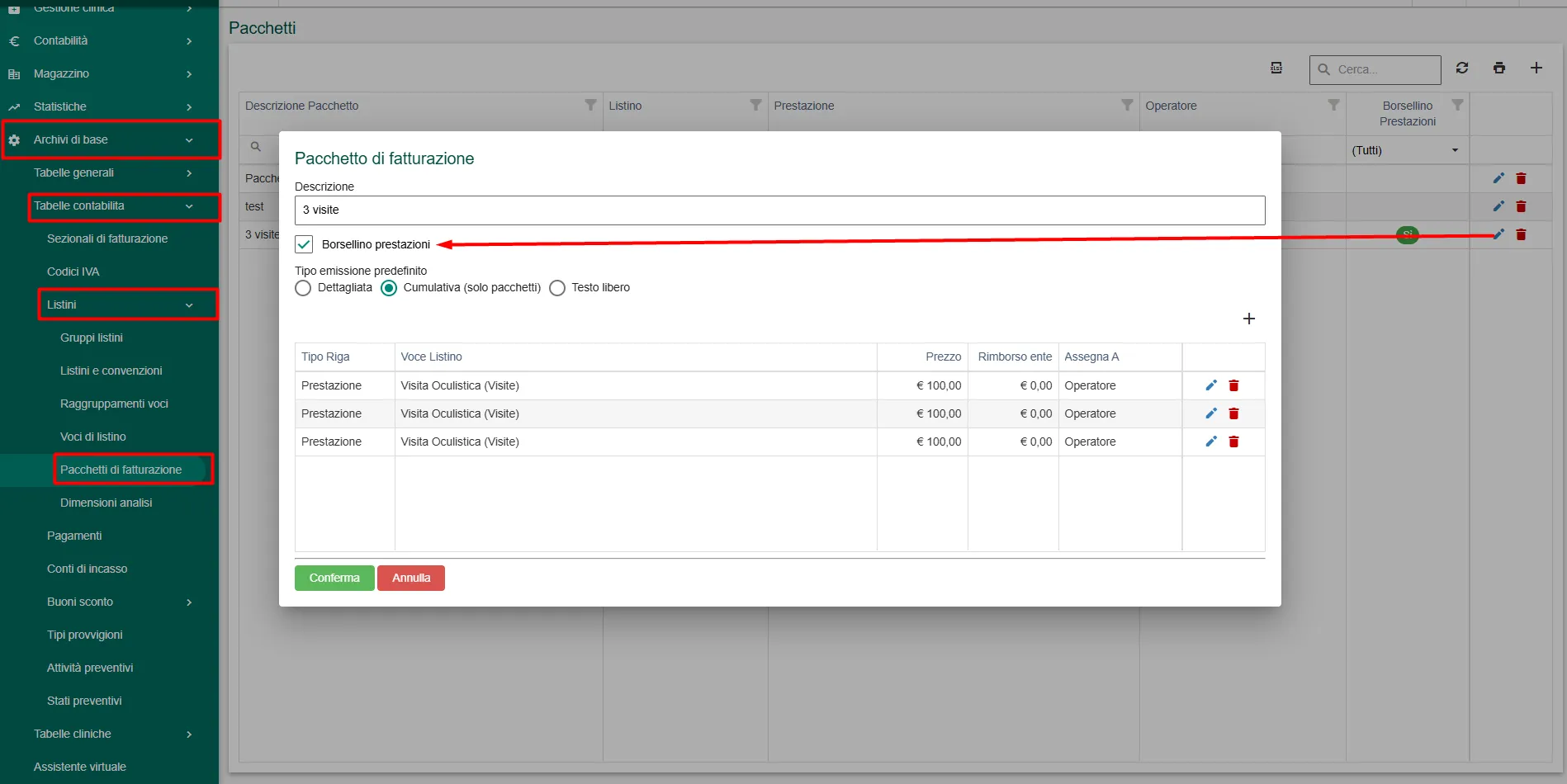Click the euro icon next to Contabilità
This screenshot has height=784, width=1567.
click(x=14, y=40)
